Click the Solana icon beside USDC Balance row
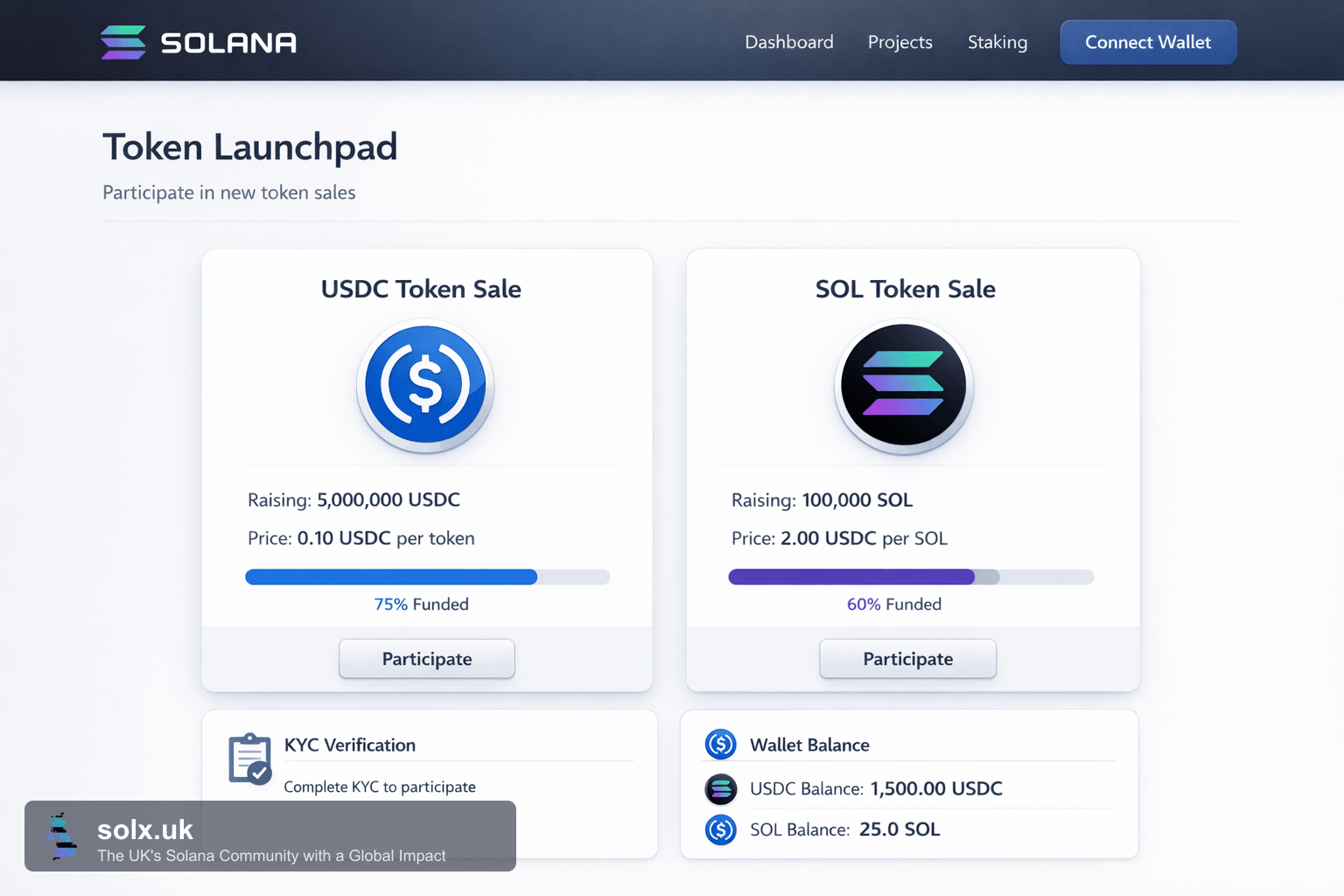The width and height of the screenshot is (1344, 896). (x=721, y=789)
